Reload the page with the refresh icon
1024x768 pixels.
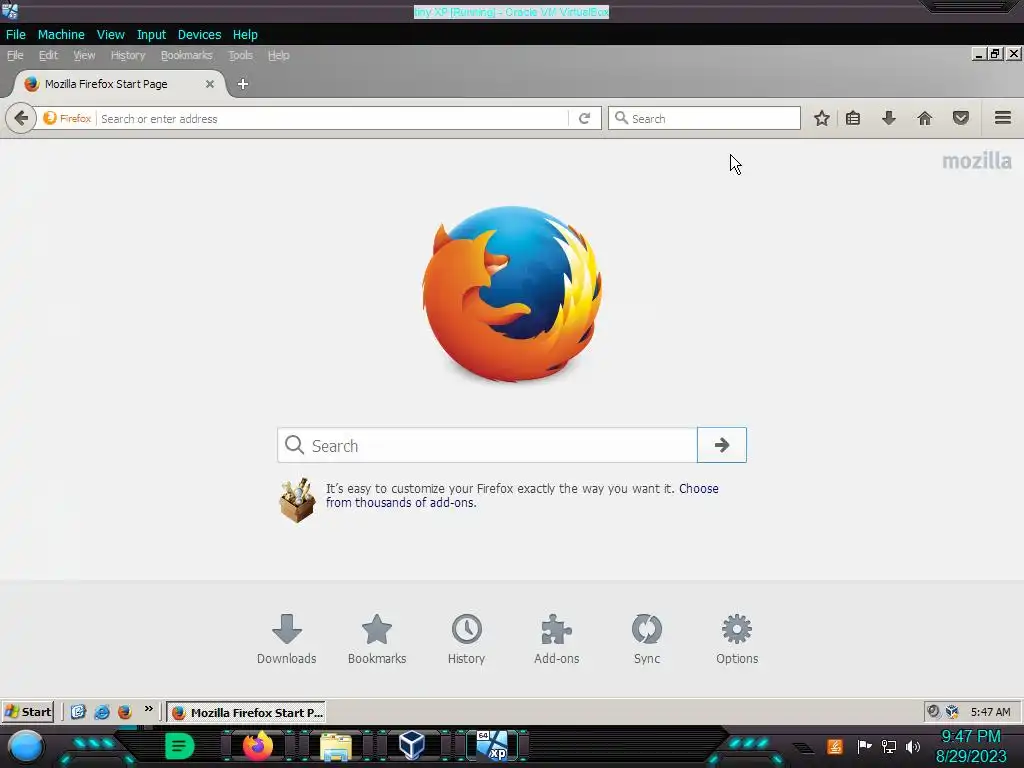[584, 118]
